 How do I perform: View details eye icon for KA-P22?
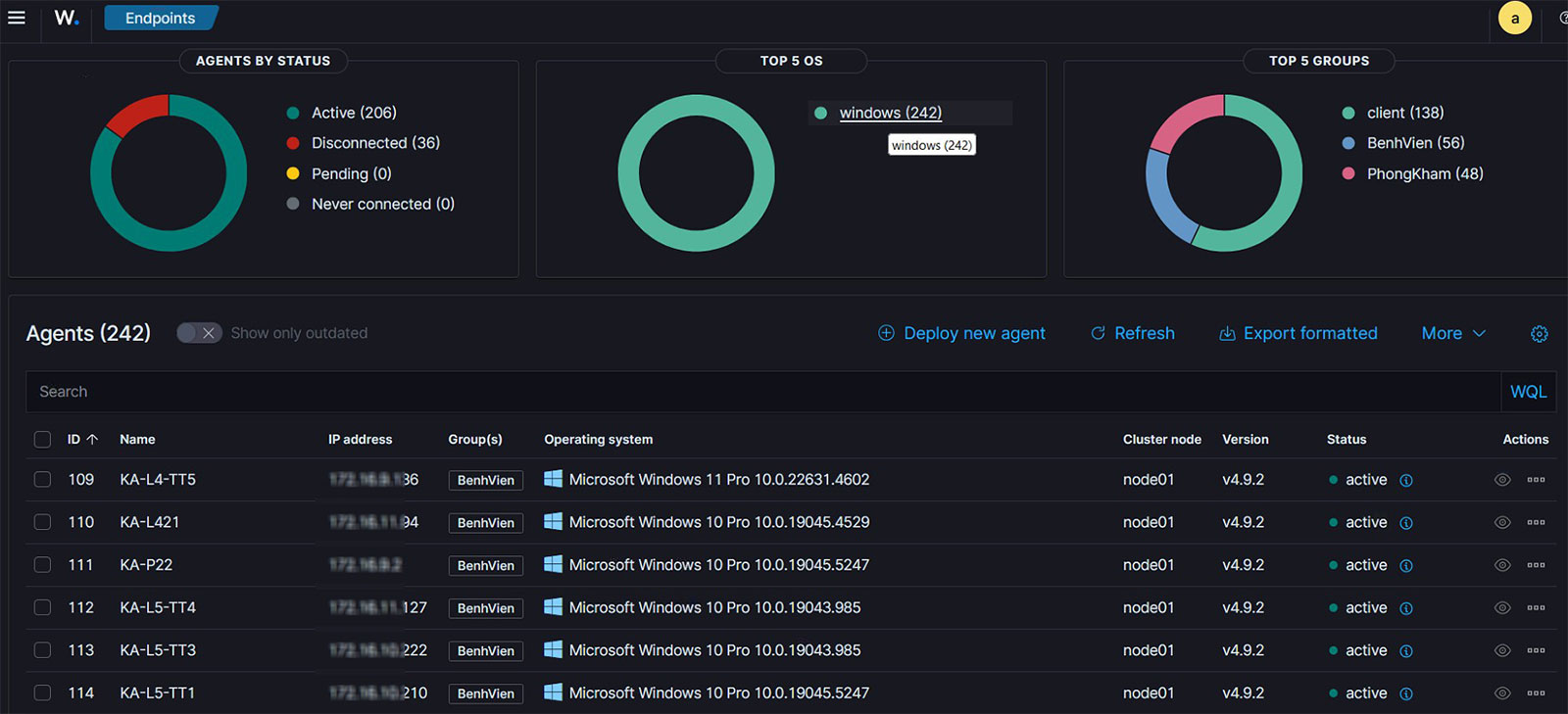pyautogui.click(x=1502, y=565)
